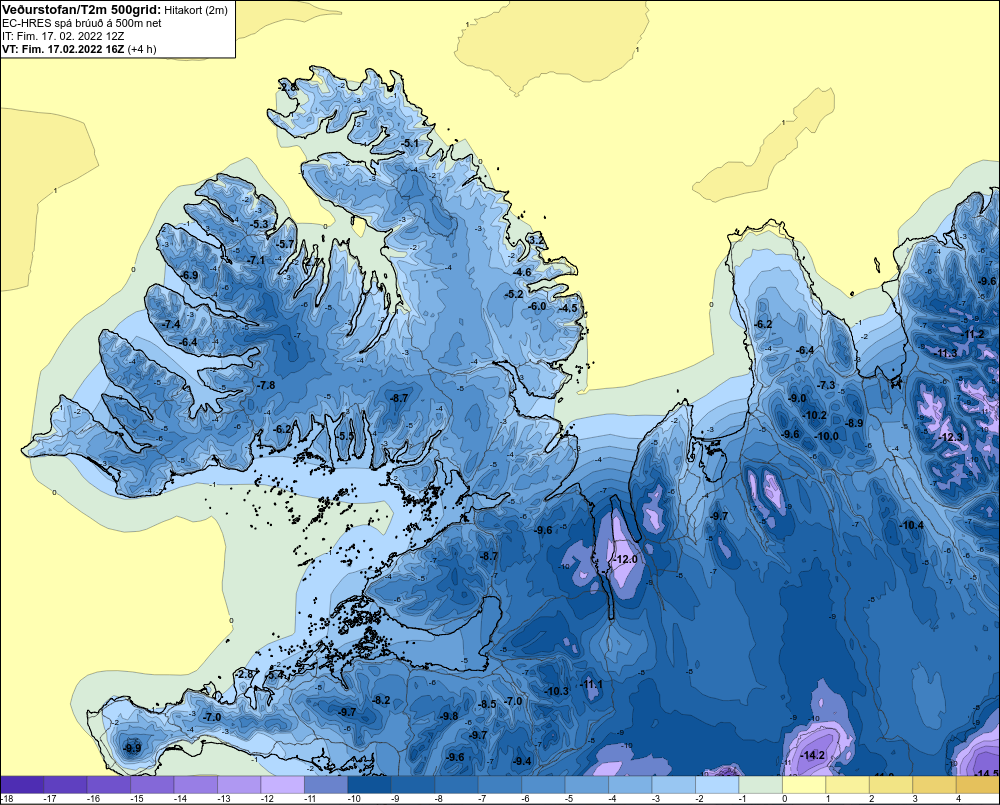
Task: Click the '-9.8' temperature value
Action: 450,716
